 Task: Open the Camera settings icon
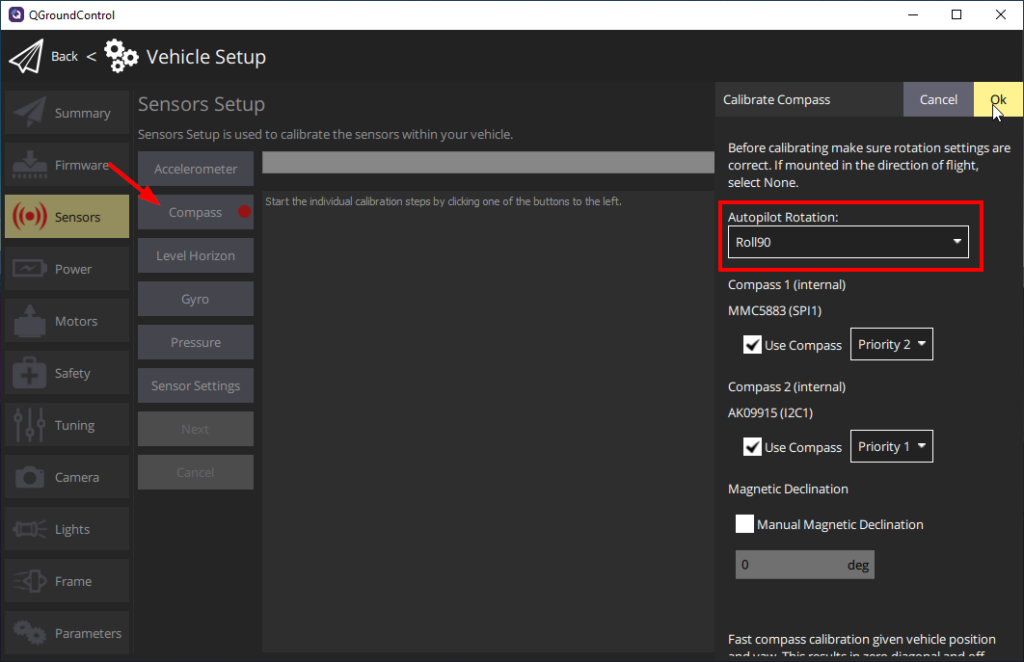pos(29,477)
